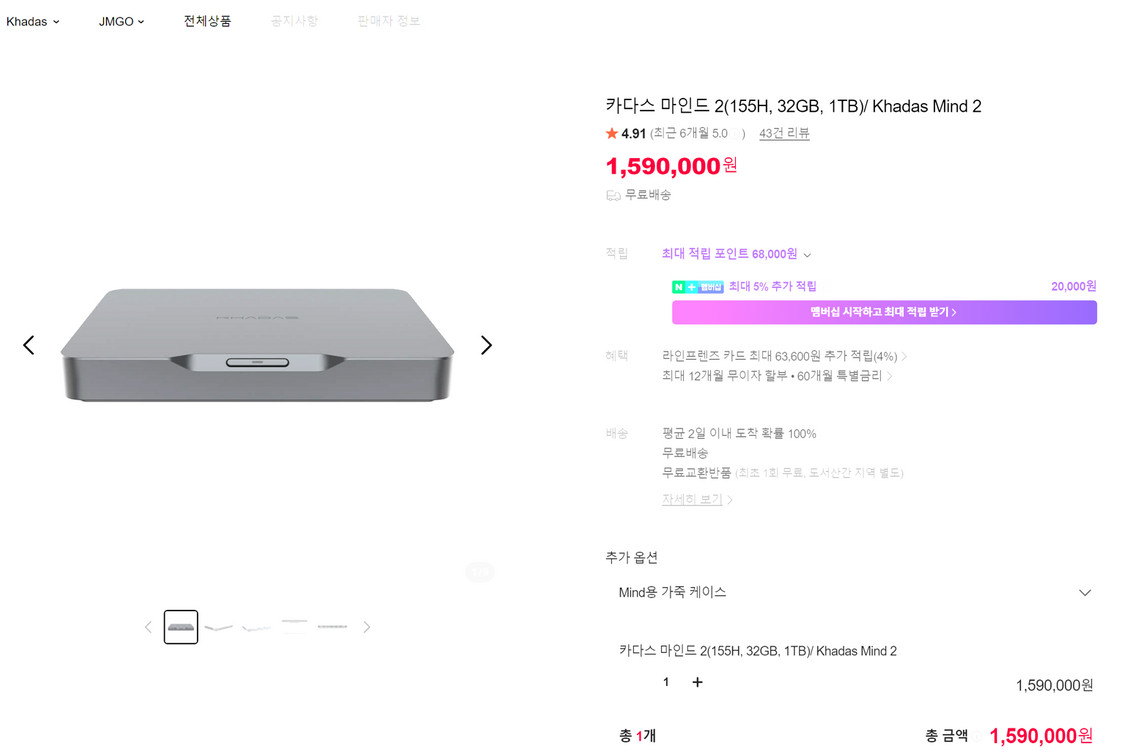Open the 판매자 정보 menu item
The height and width of the screenshot is (750, 1144).
click(389, 21)
